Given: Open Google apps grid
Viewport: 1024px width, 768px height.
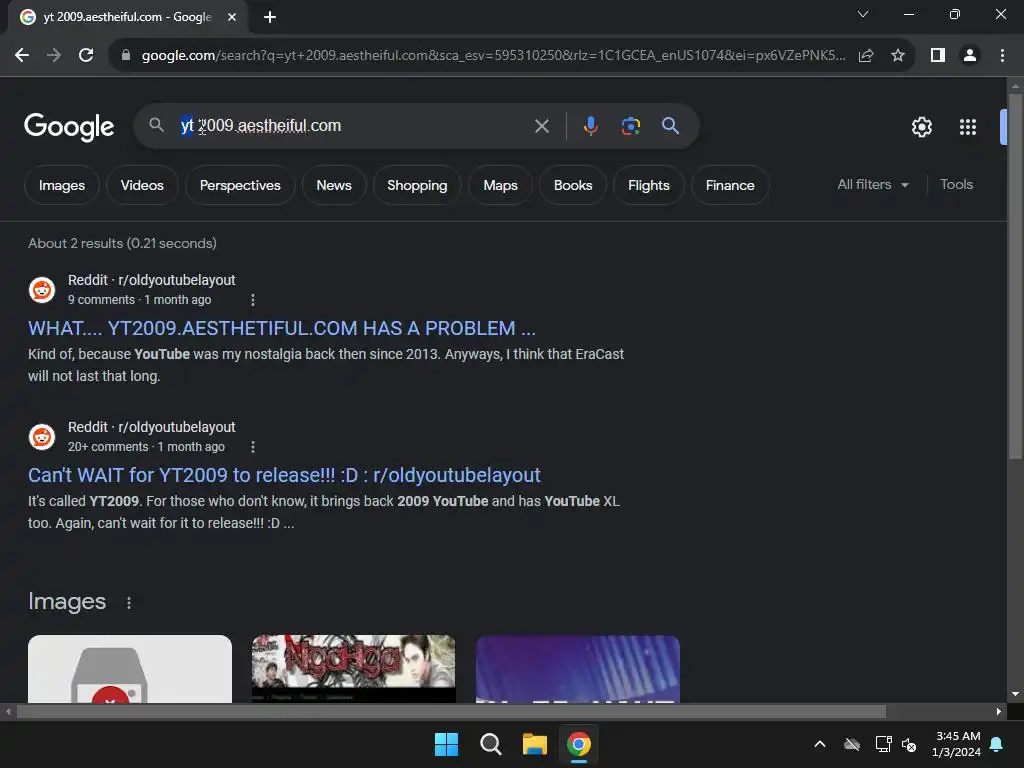Looking at the screenshot, I should [x=968, y=127].
